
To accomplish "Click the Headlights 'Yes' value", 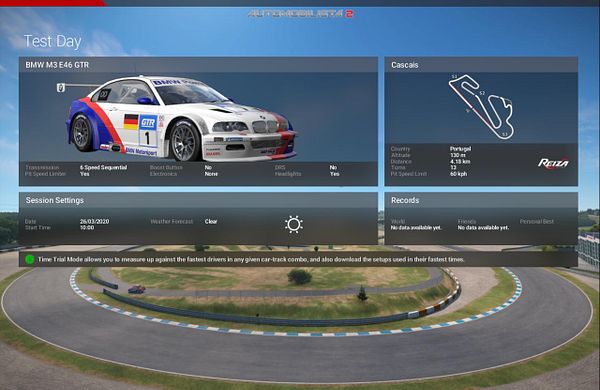I will coord(334,174).
